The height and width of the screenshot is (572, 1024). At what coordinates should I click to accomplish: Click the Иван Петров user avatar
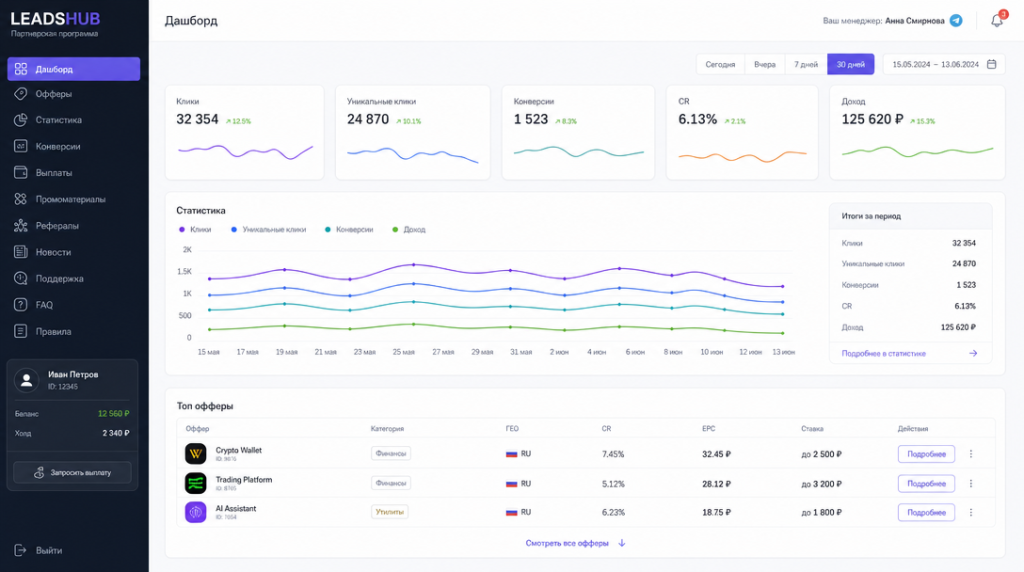[27, 380]
